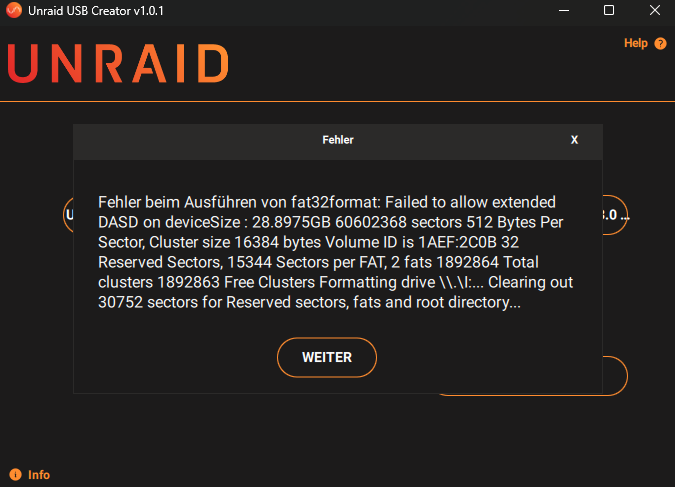Viewport: 675px width, 487px height.
Task: Click the 28.8975GB device size text
Action: click(291, 223)
